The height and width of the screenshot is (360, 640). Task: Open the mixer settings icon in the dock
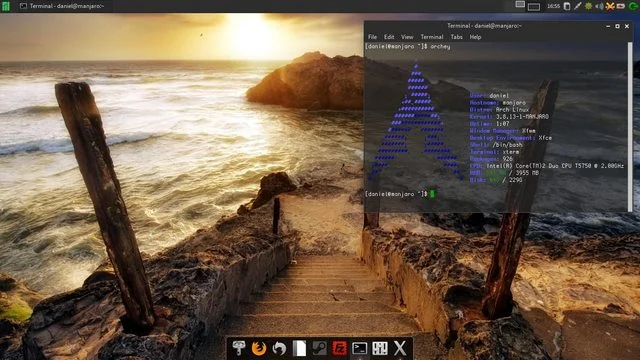(380, 348)
